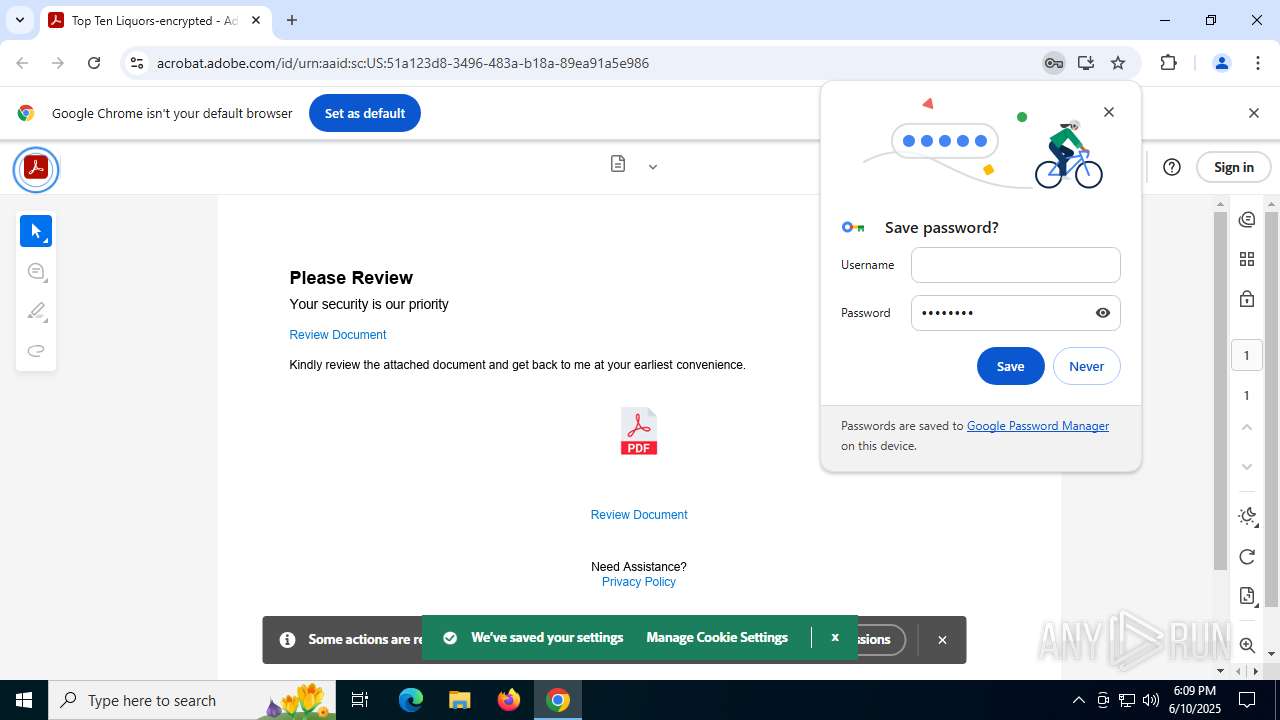Rotate the page view icon

click(1247, 557)
